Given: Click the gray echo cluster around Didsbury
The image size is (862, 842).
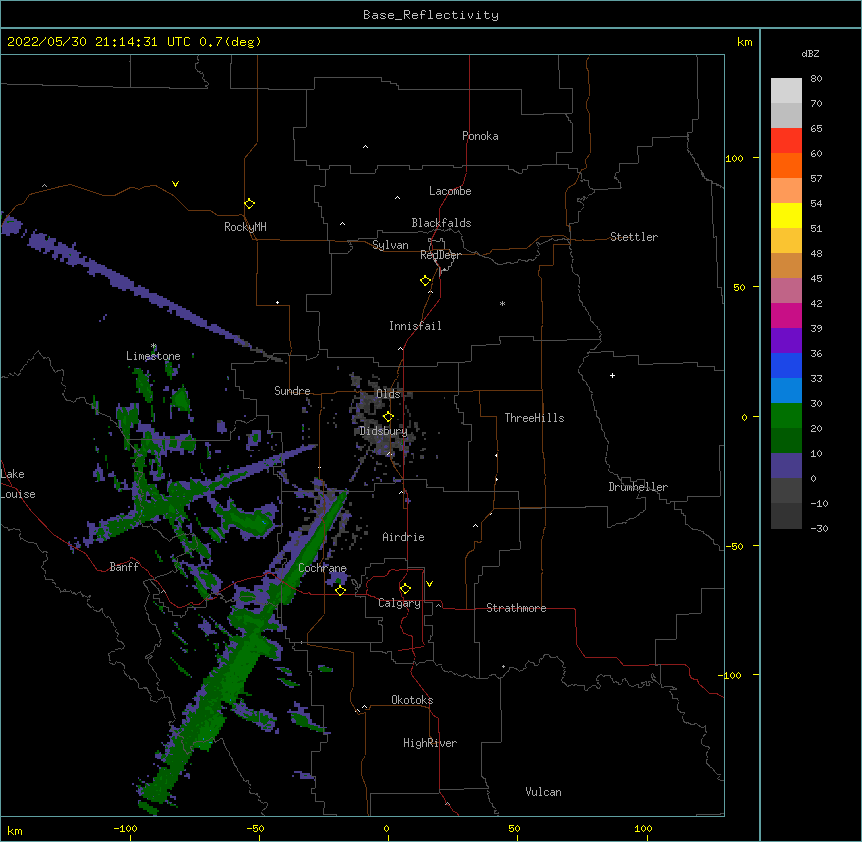Looking at the screenshot, I should click(385, 423).
